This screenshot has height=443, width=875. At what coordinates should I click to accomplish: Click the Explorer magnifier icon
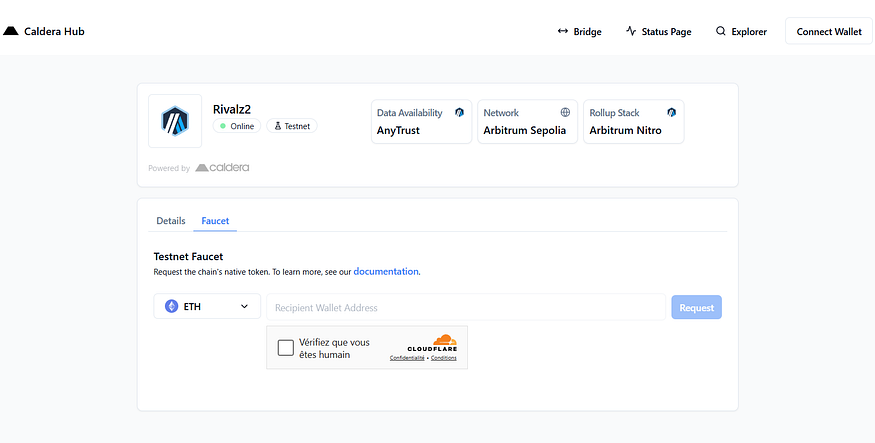720,31
